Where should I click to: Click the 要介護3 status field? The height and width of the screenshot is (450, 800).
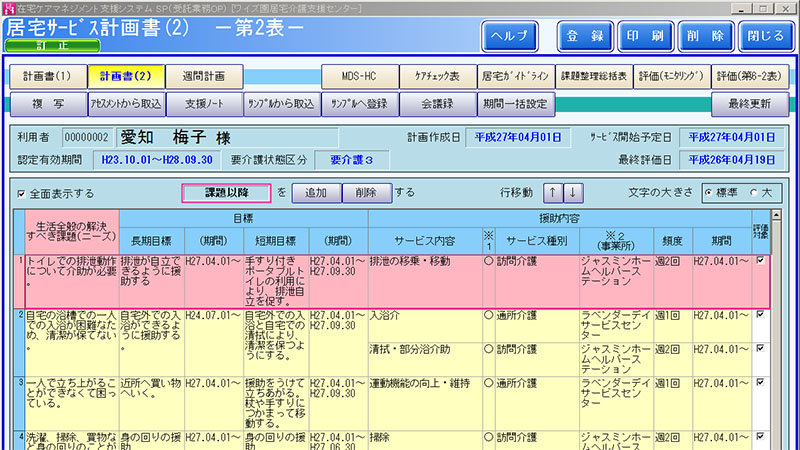[x=352, y=160]
